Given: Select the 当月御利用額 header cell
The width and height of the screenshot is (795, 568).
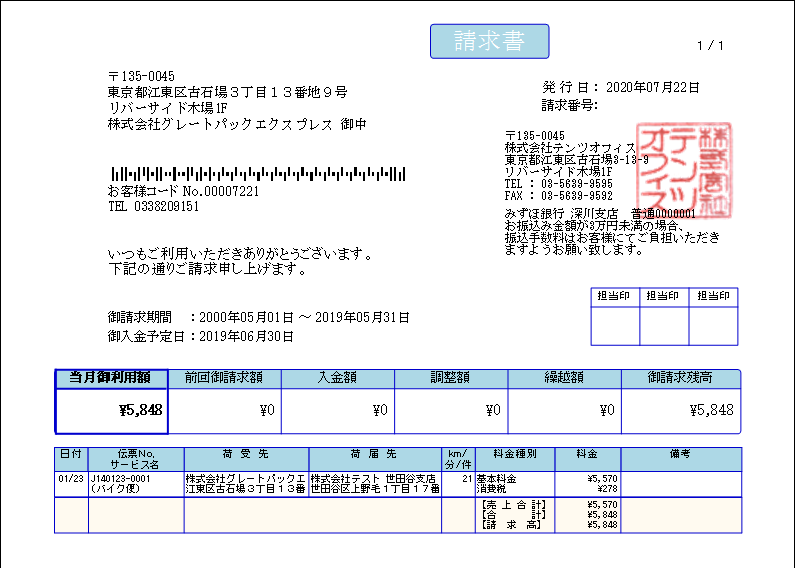Looking at the screenshot, I should (x=111, y=378).
